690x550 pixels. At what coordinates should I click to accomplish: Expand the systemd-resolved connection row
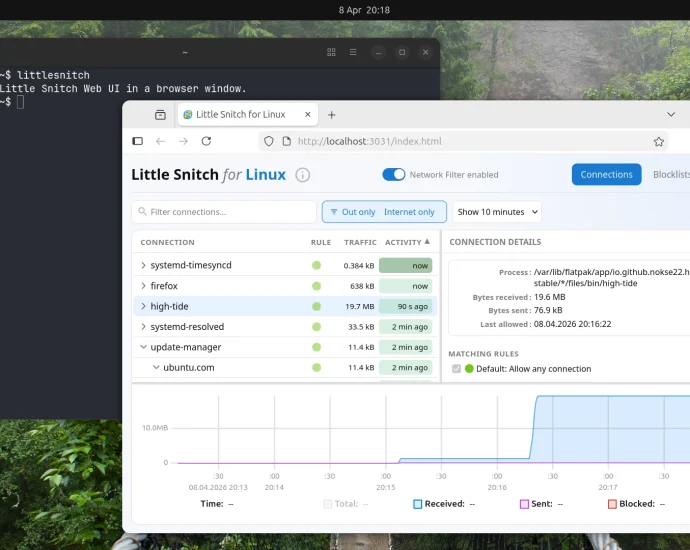(x=143, y=326)
